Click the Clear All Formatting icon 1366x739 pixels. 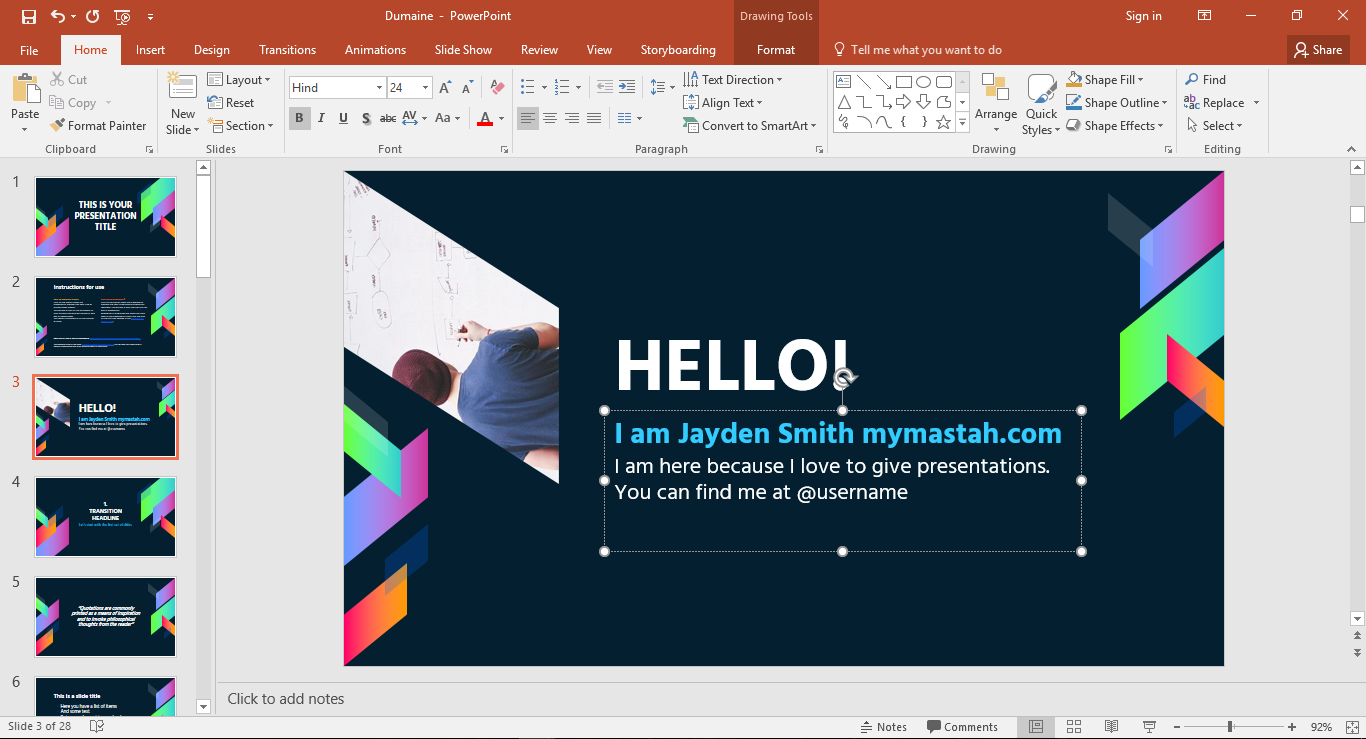coord(498,88)
